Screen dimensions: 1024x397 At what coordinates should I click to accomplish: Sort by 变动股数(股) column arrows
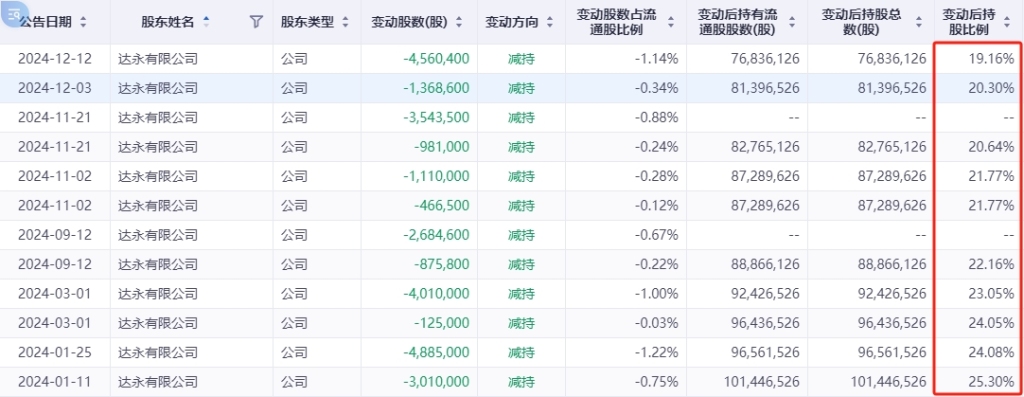click(x=459, y=22)
